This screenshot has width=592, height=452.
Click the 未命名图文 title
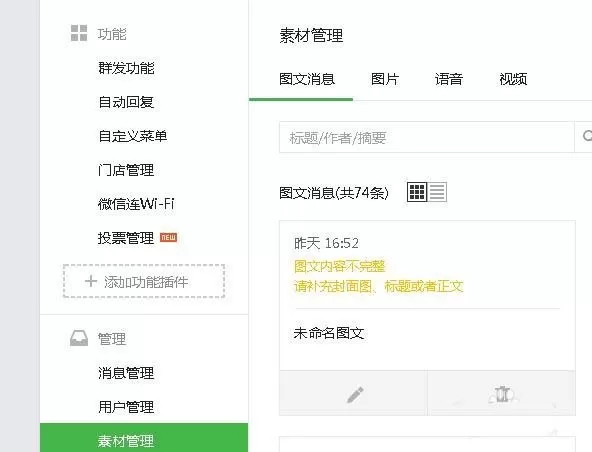pyautogui.click(x=329, y=333)
